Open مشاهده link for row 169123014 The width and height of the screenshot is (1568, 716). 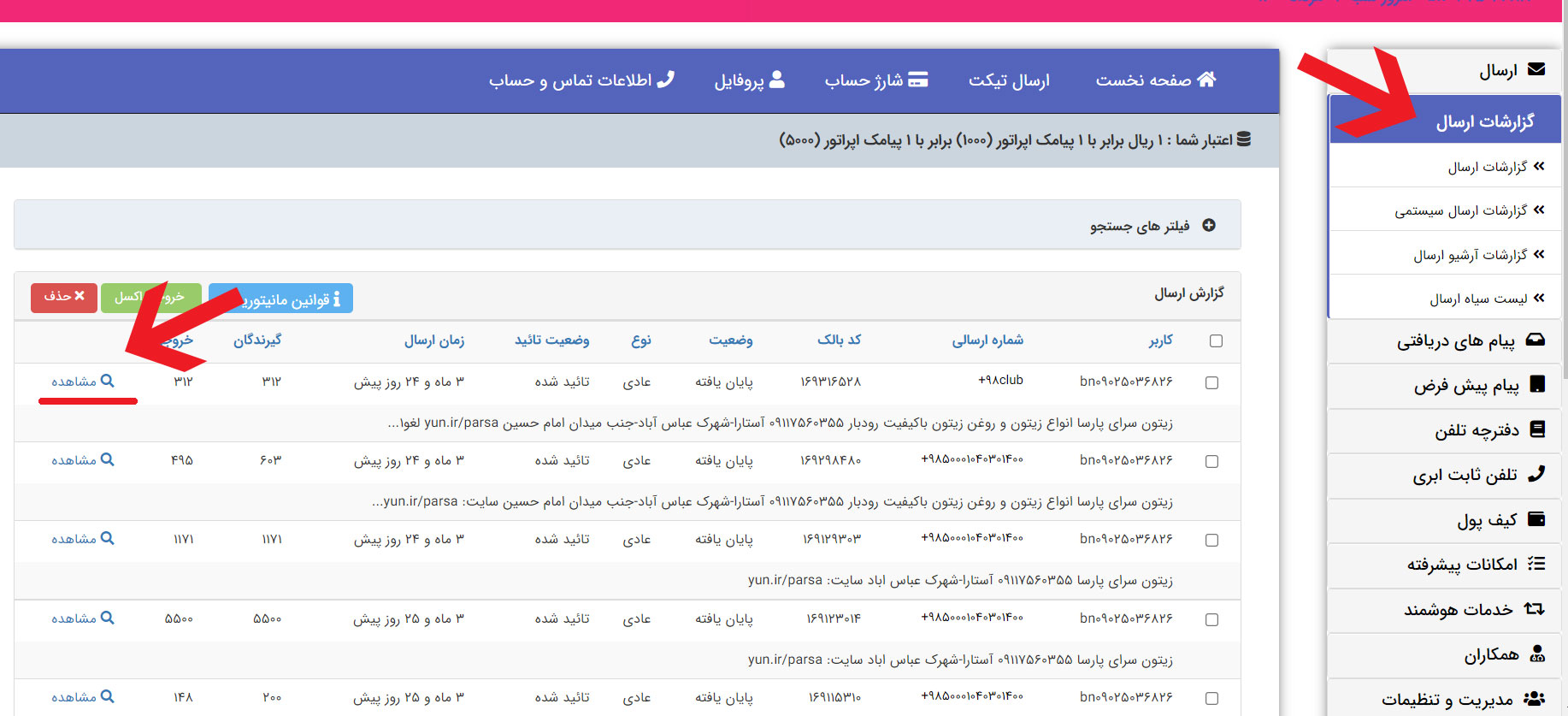82,618
